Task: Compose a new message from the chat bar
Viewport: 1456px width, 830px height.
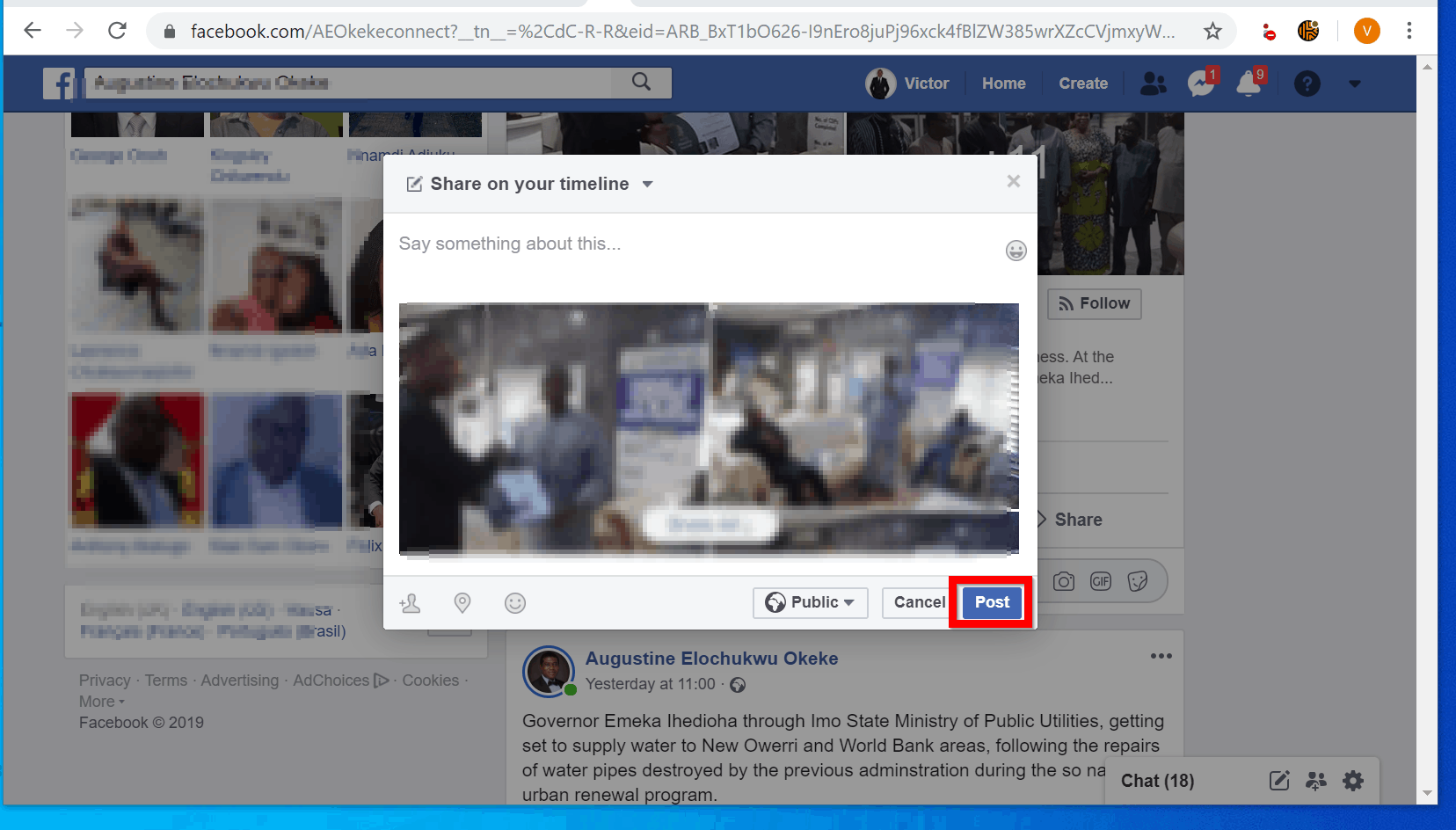Action: click(1279, 781)
